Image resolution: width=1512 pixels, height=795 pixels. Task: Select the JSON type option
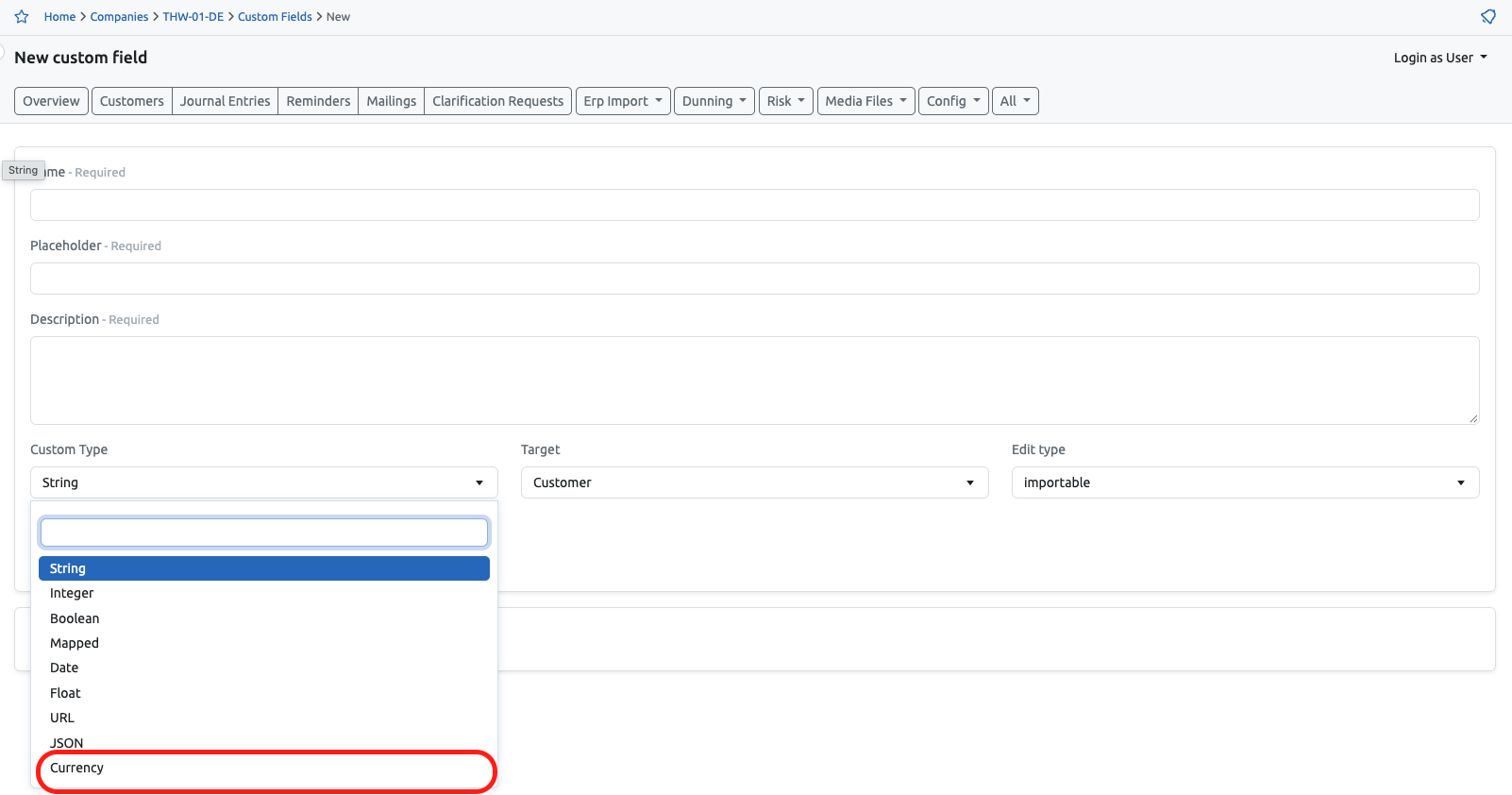(264, 743)
